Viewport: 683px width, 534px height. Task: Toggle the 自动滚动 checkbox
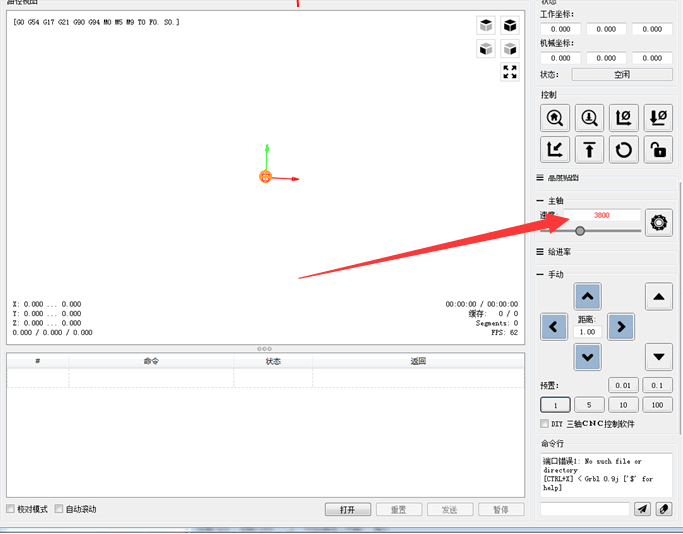pyautogui.click(x=60, y=509)
